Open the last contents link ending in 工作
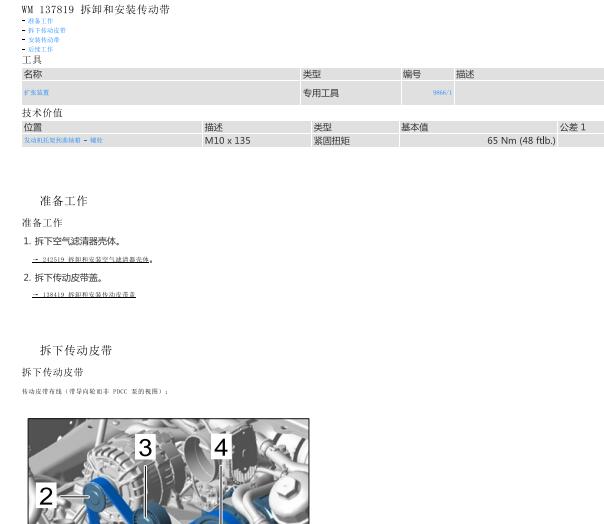Image resolution: width=604 pixels, height=524 pixels. [40, 49]
